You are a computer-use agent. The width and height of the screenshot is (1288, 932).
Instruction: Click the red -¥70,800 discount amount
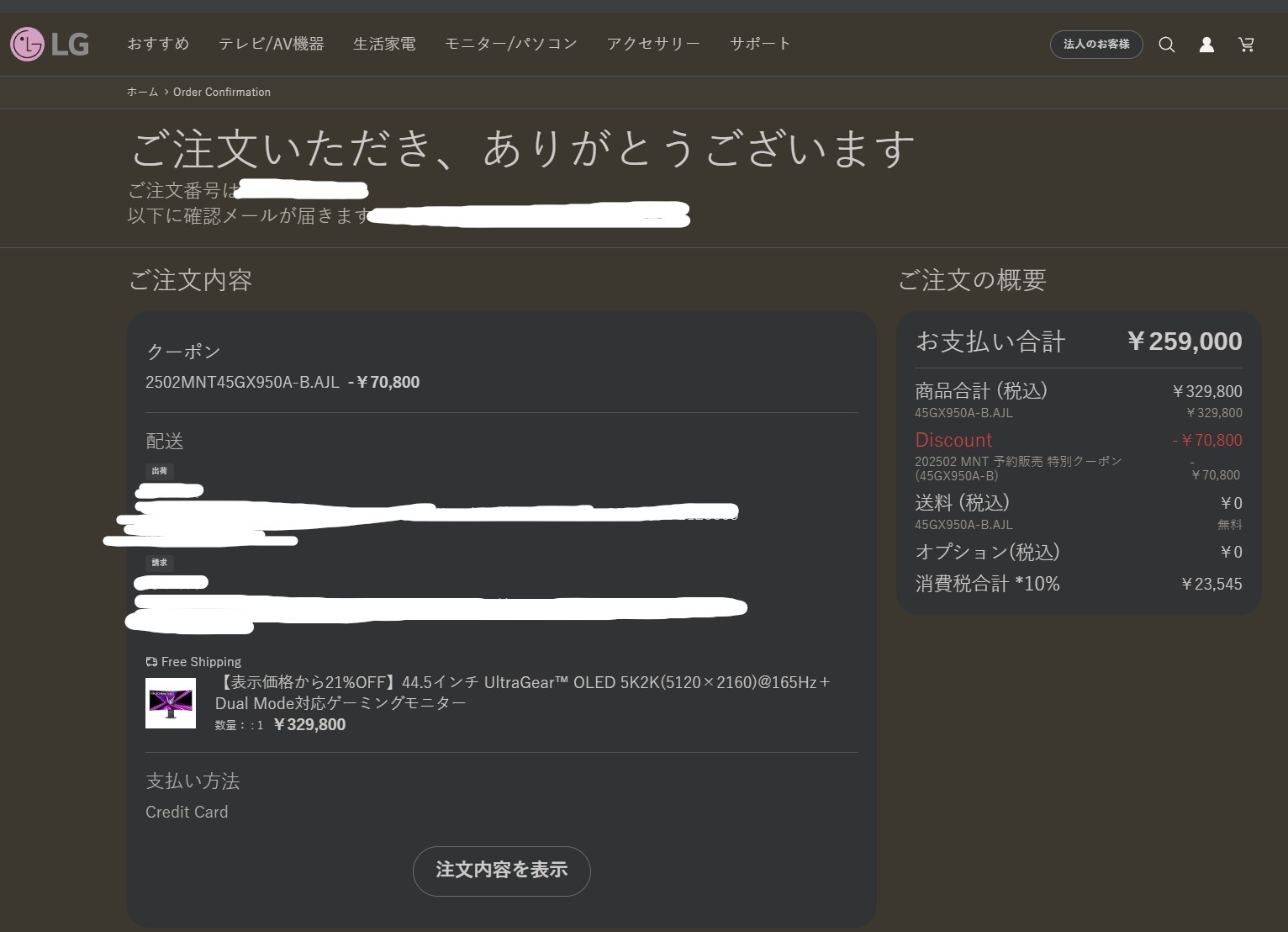tap(1207, 440)
